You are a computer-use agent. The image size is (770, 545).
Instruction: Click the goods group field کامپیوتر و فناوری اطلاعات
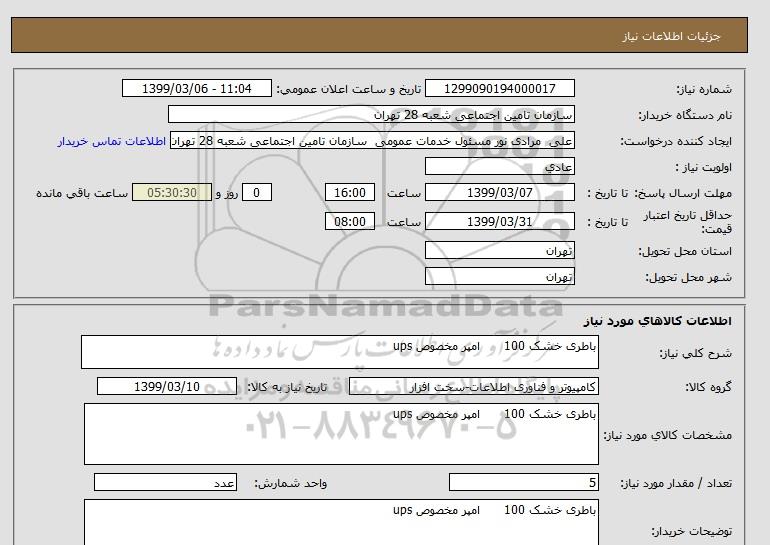pyautogui.click(x=473, y=386)
